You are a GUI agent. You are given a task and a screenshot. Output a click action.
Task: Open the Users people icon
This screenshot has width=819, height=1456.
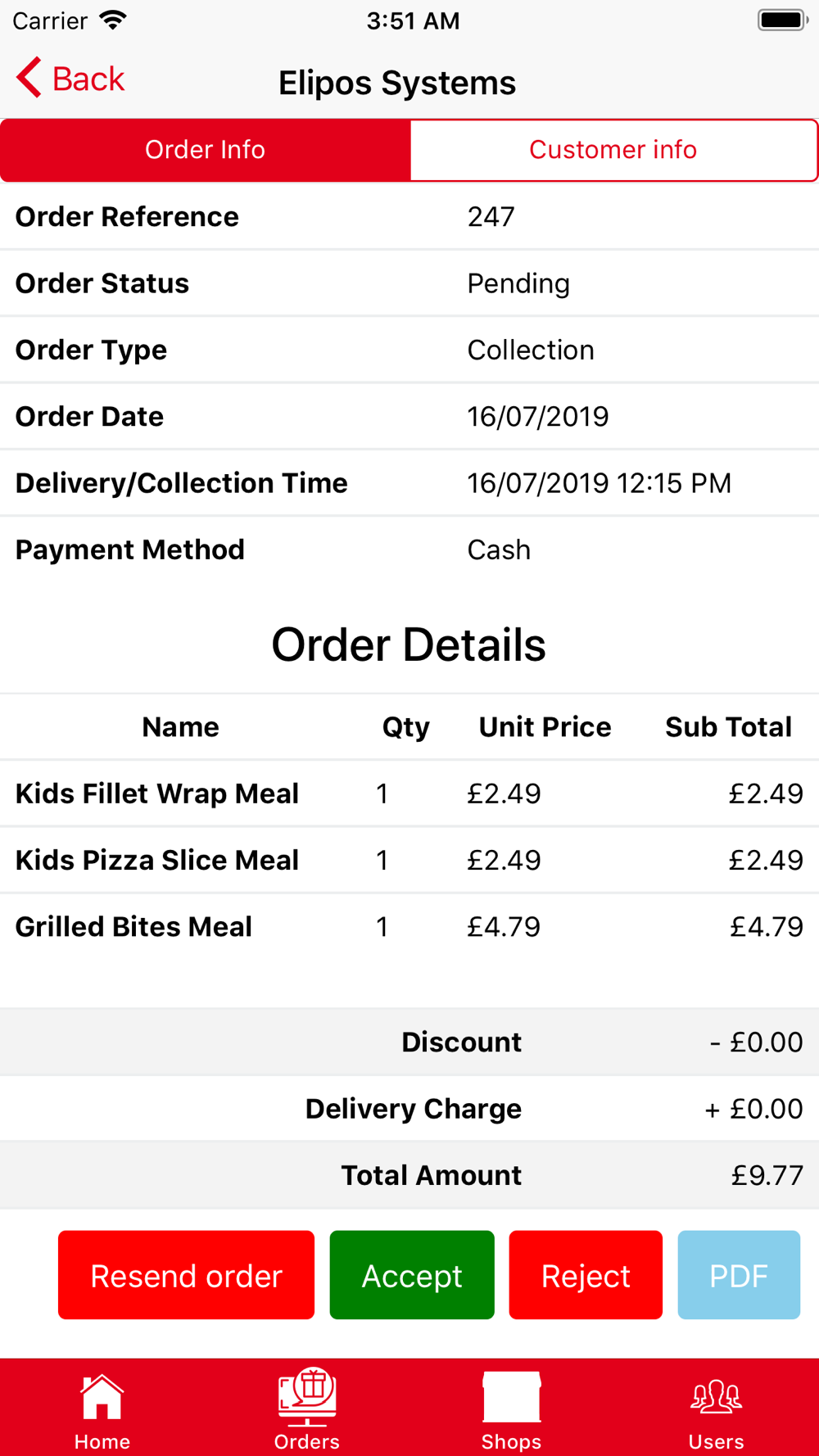(716, 1396)
